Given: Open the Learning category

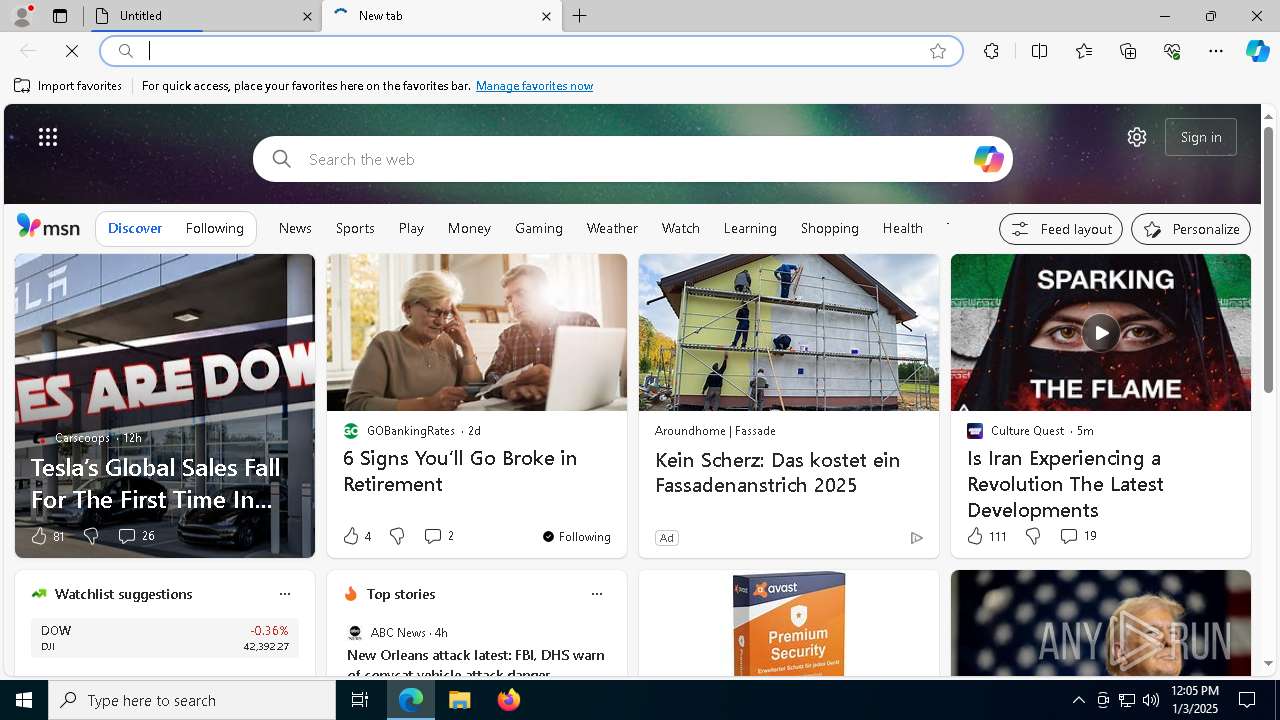Looking at the screenshot, I should pyautogui.click(x=750, y=228).
